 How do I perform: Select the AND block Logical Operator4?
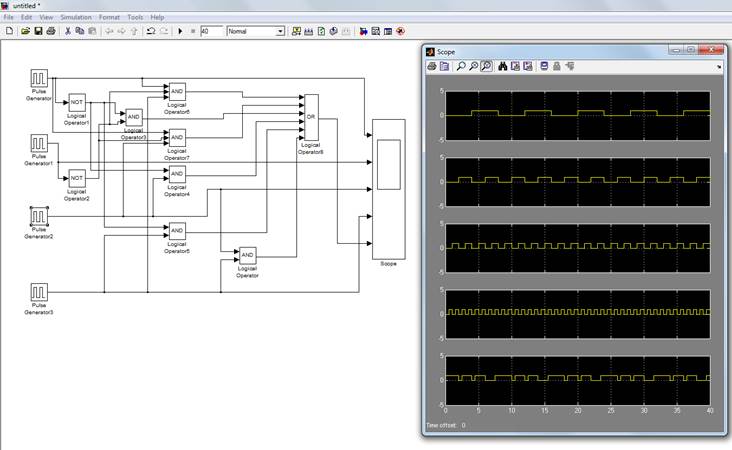(x=177, y=174)
